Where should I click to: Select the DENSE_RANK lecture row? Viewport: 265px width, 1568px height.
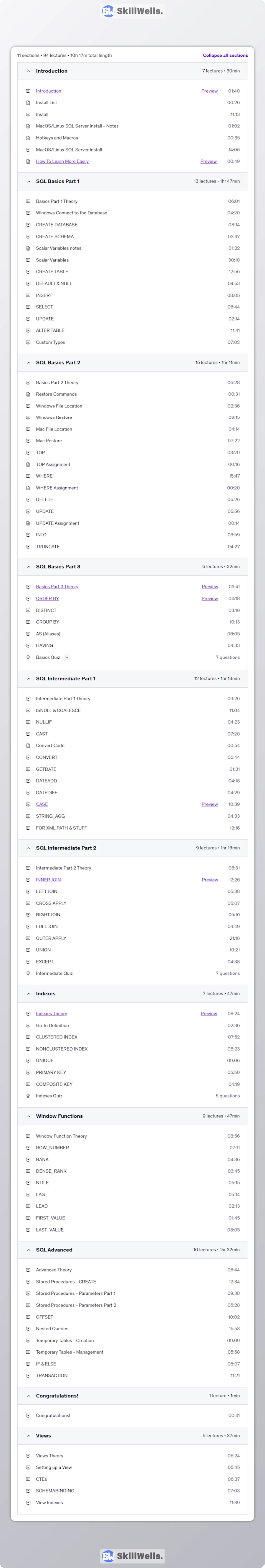pyautogui.click(x=132, y=1171)
